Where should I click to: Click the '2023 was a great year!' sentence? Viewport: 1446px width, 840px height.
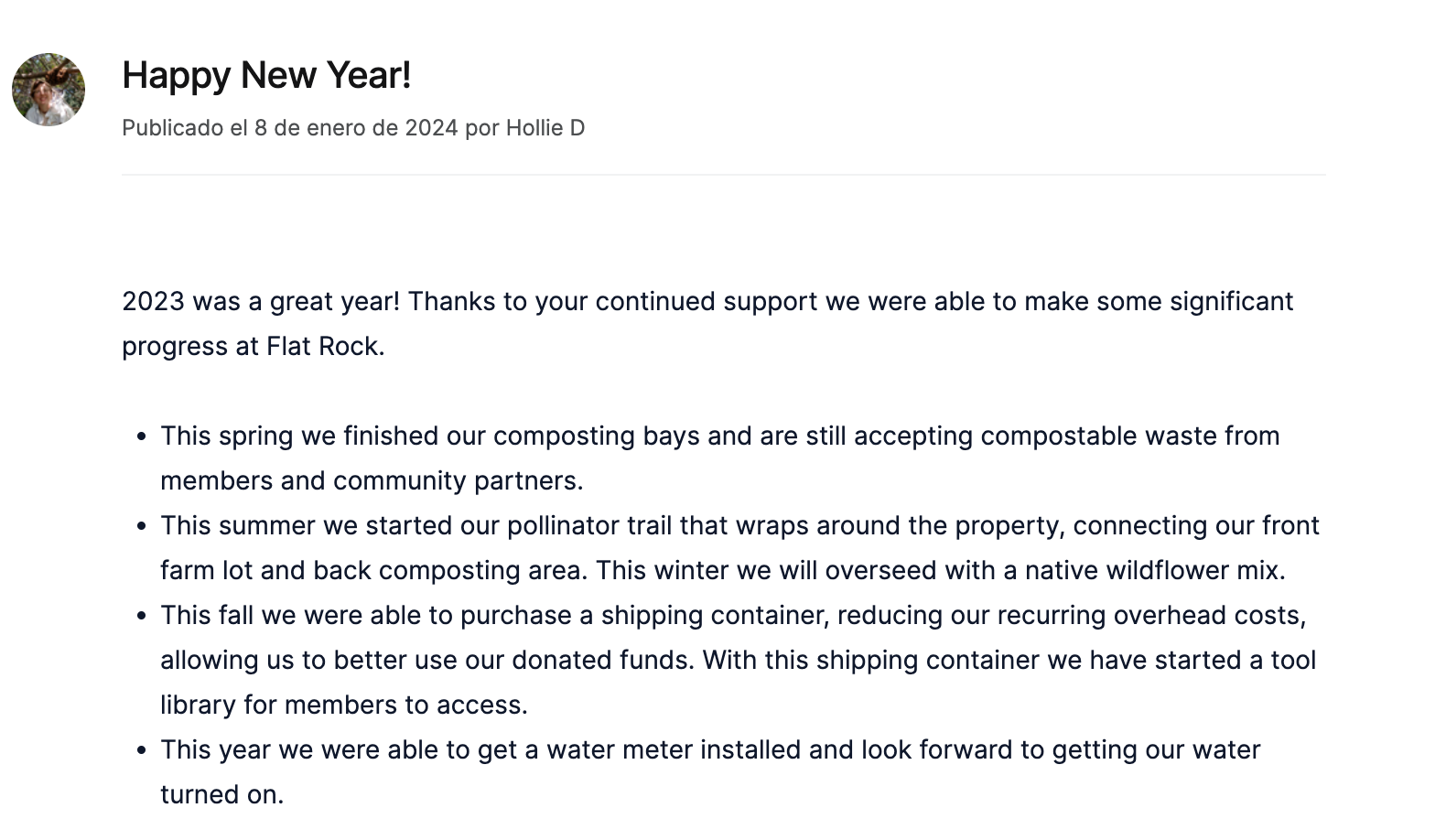(x=261, y=301)
